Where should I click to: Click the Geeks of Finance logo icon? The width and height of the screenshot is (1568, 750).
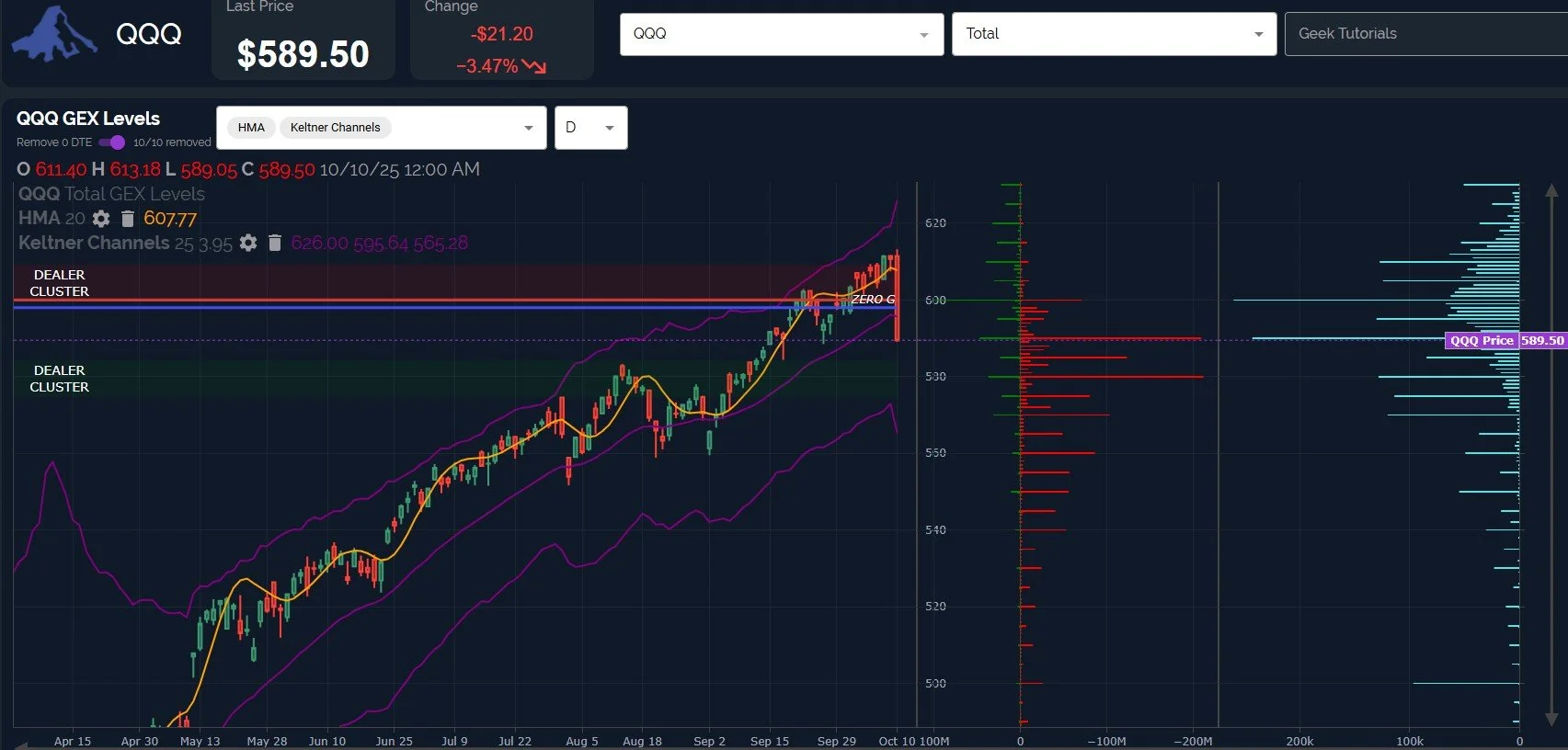pos(55,34)
